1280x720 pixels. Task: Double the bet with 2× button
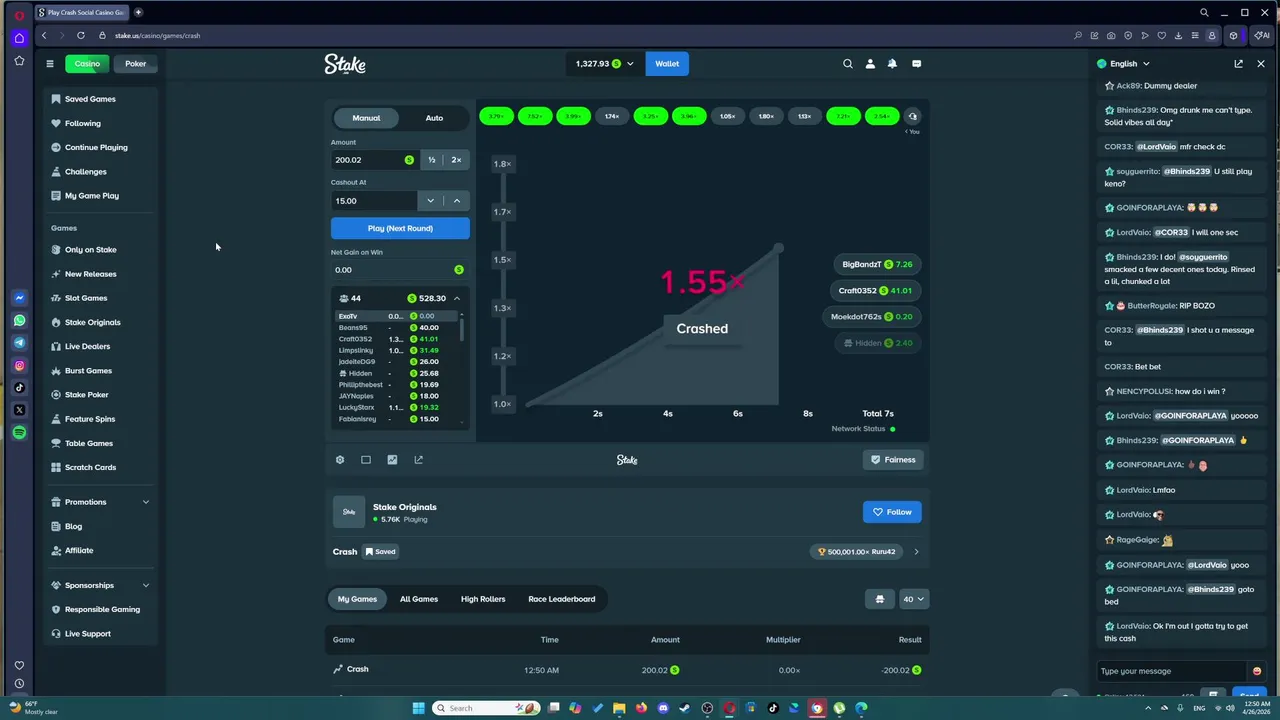457,160
